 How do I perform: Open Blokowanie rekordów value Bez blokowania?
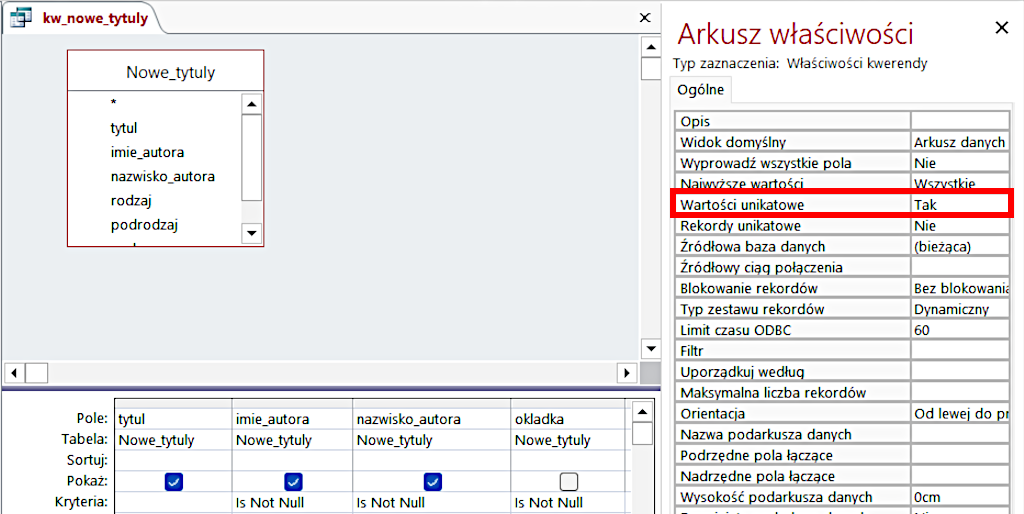[961, 289]
